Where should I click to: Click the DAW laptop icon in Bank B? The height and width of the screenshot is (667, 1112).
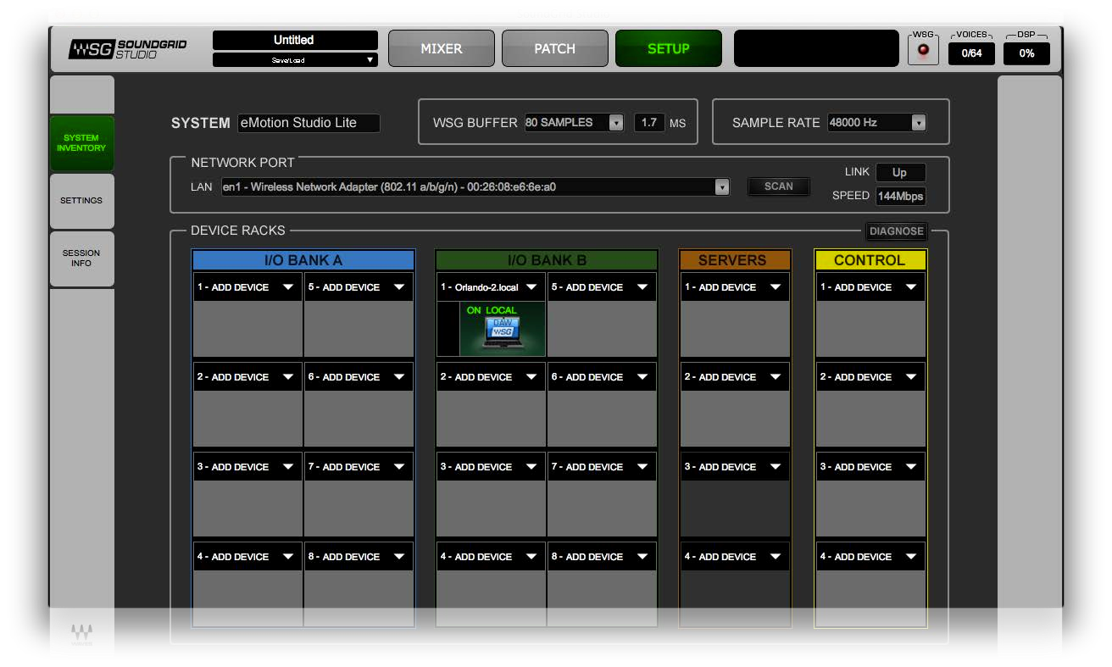[502, 332]
